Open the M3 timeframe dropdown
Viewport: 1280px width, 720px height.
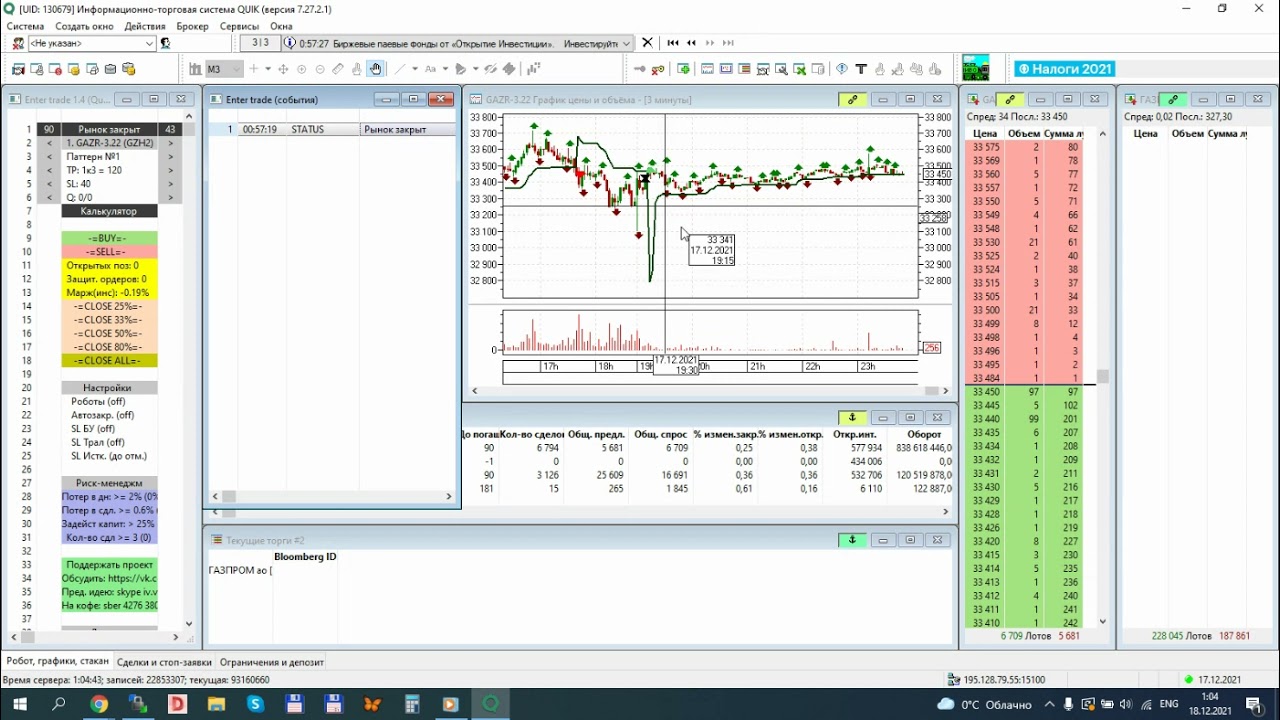236,69
